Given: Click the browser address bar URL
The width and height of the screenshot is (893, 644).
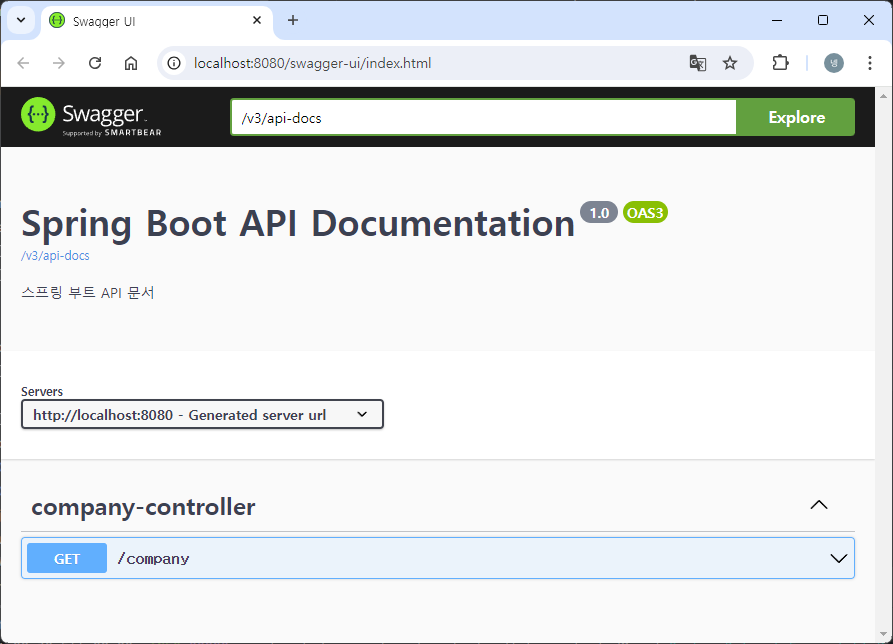Looking at the screenshot, I should tap(312, 63).
